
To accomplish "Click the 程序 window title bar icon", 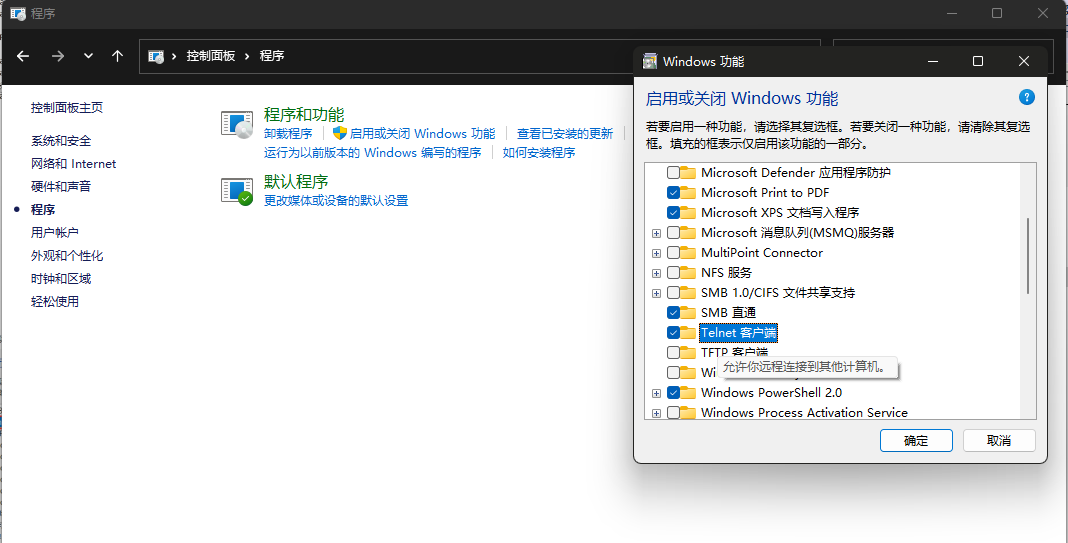I will [18, 13].
